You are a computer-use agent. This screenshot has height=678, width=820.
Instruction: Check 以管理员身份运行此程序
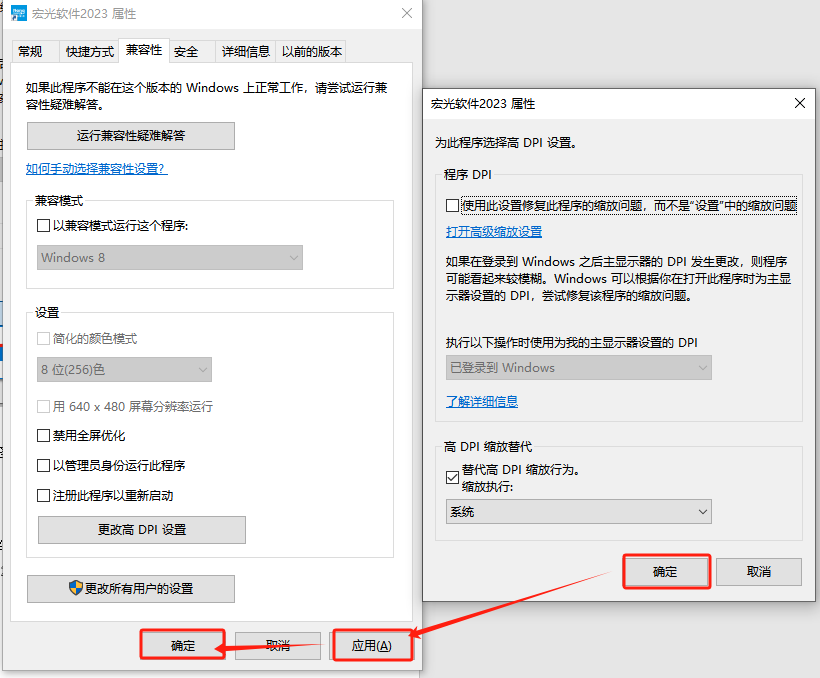pos(43,466)
